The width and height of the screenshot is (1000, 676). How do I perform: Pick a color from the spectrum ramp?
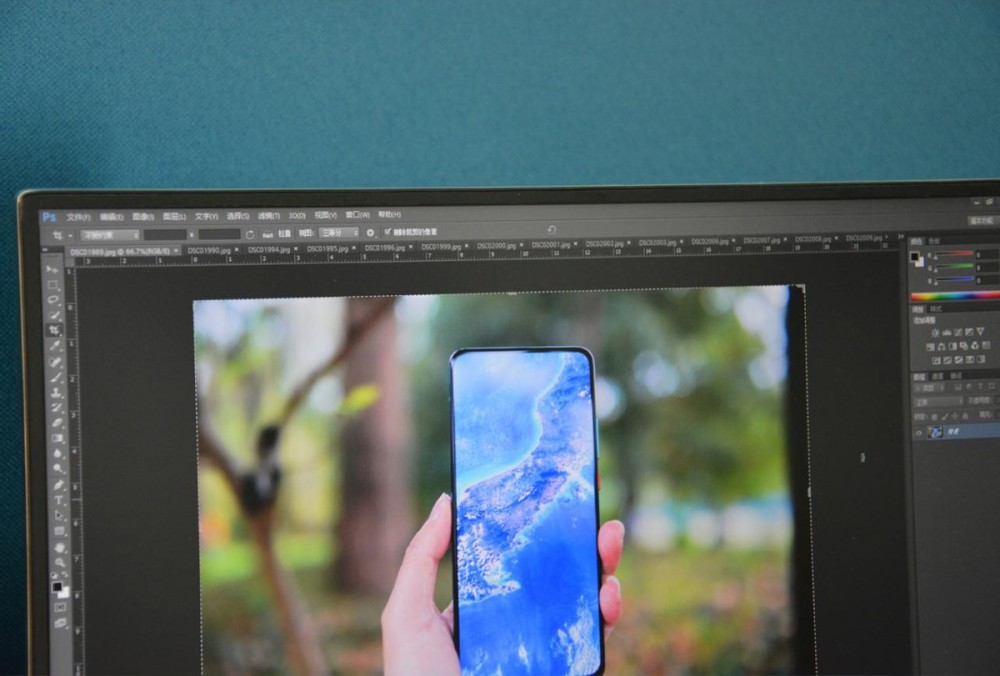pyautogui.click(x=955, y=295)
